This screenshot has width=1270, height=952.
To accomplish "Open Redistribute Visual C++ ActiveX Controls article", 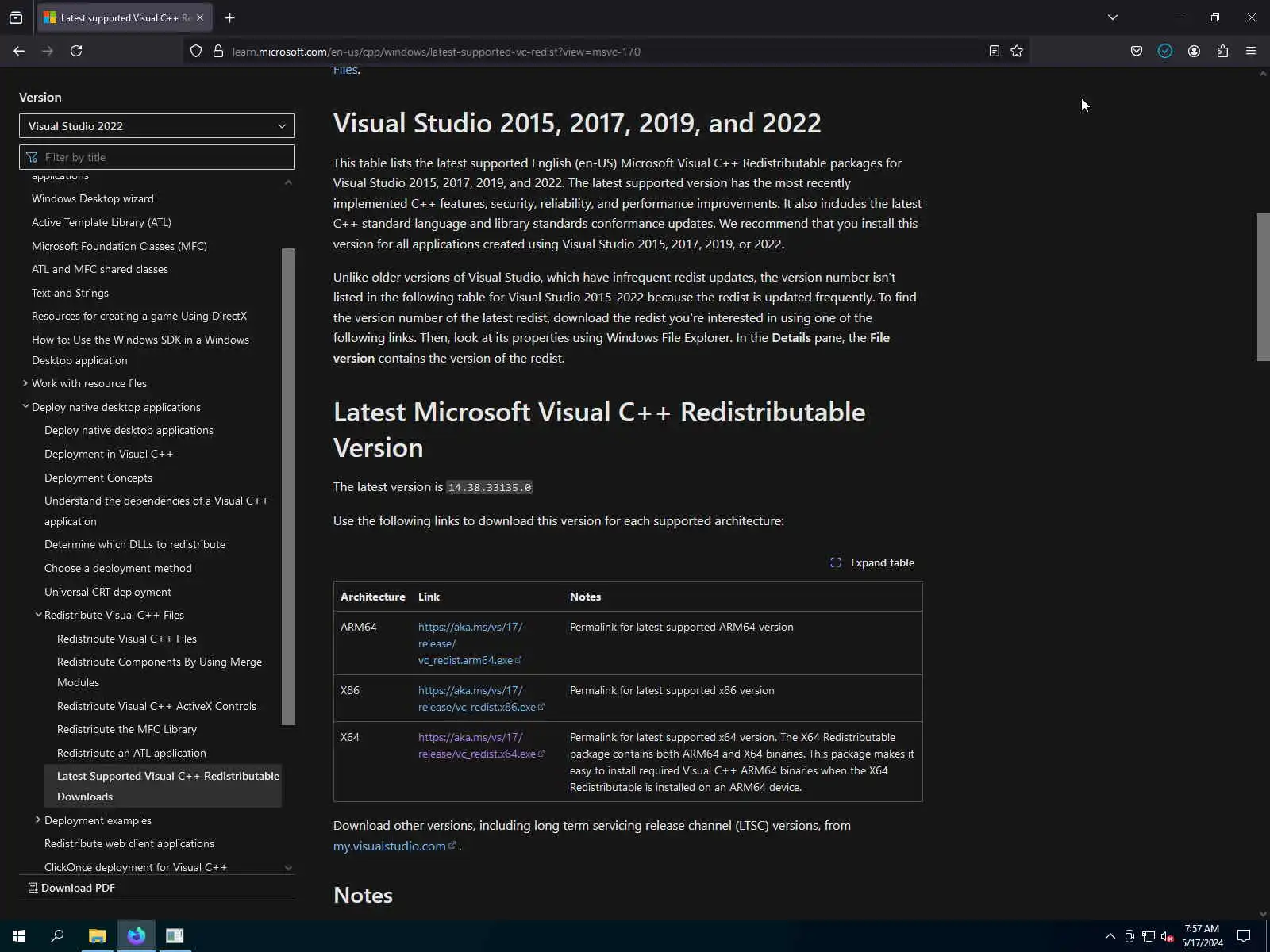I will coord(156,706).
